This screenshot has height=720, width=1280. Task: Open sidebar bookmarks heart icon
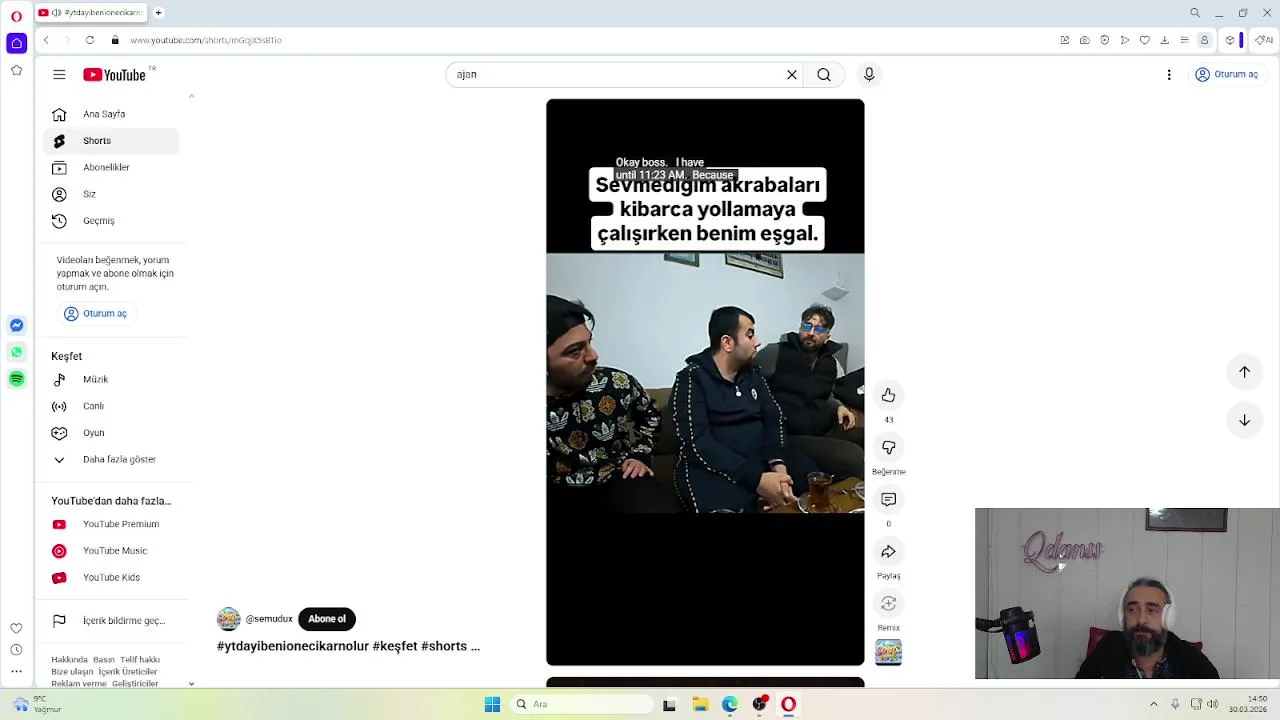point(16,629)
